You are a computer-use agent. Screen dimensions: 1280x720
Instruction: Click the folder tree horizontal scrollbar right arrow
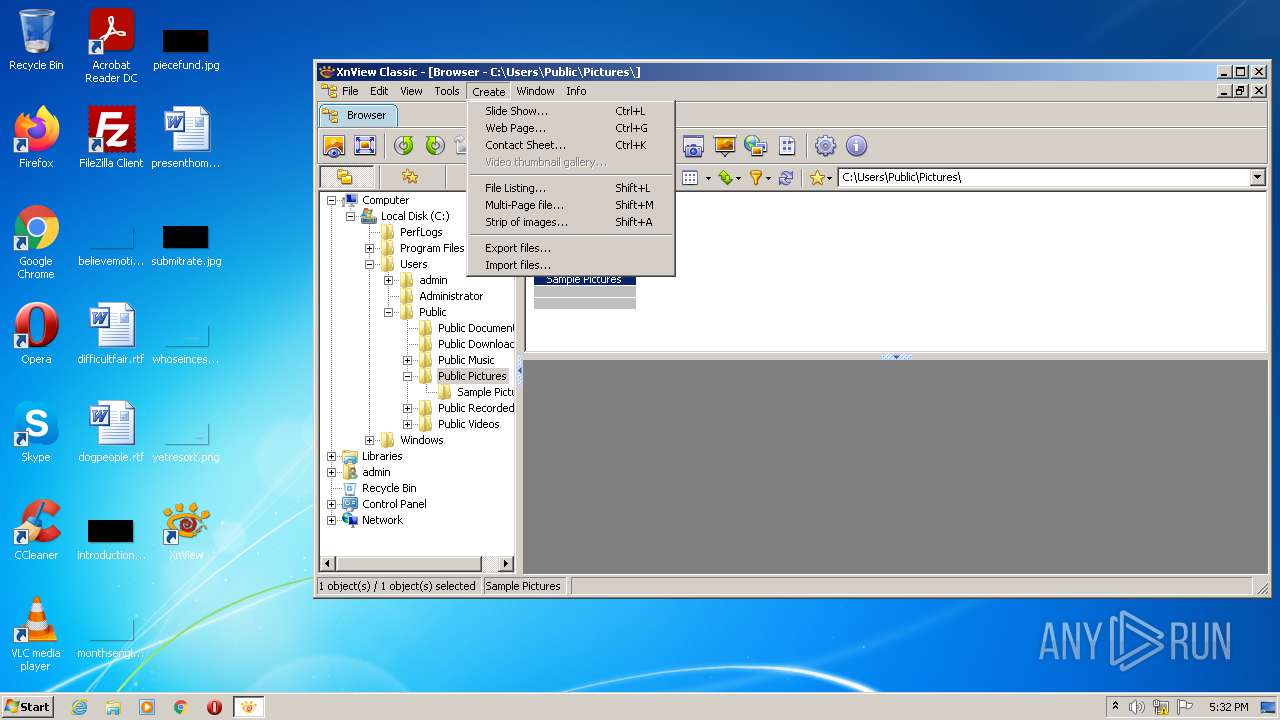click(x=505, y=564)
